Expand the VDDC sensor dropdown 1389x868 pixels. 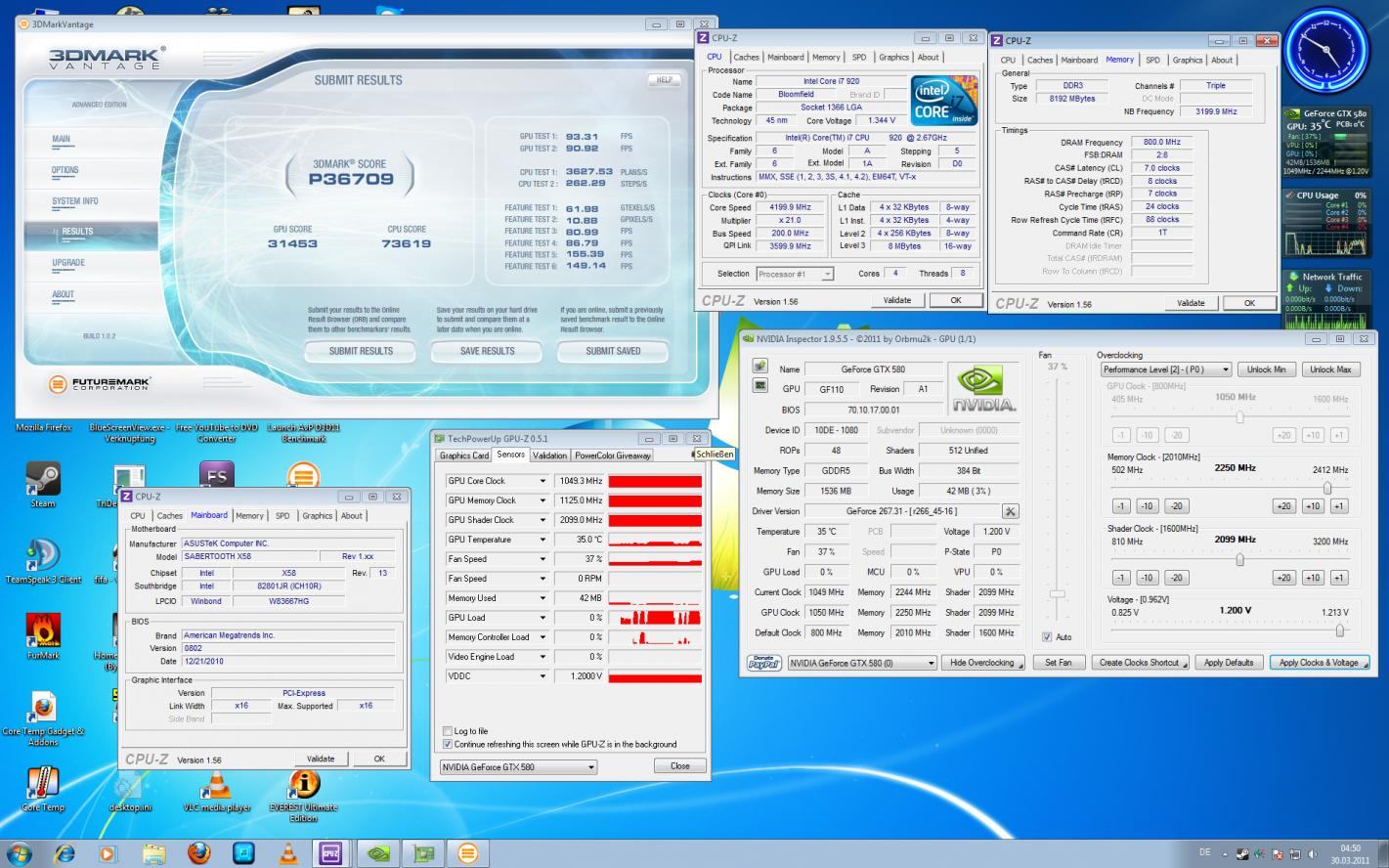(543, 676)
